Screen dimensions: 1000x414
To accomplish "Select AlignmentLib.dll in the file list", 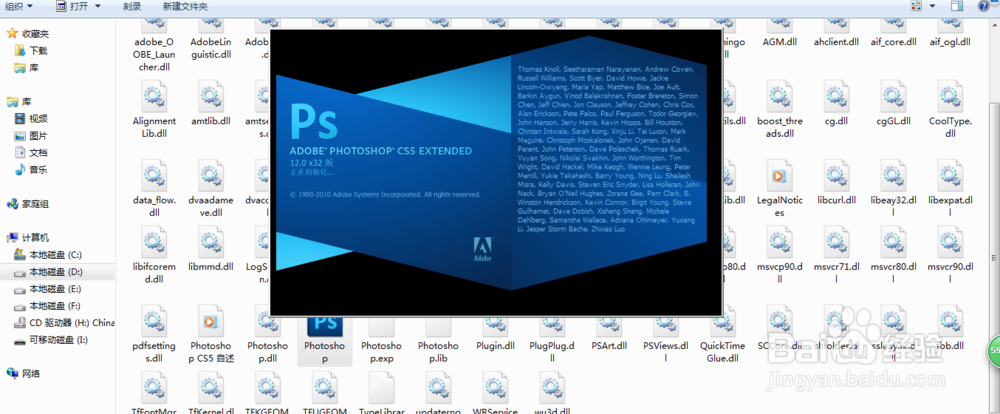I will [154, 110].
